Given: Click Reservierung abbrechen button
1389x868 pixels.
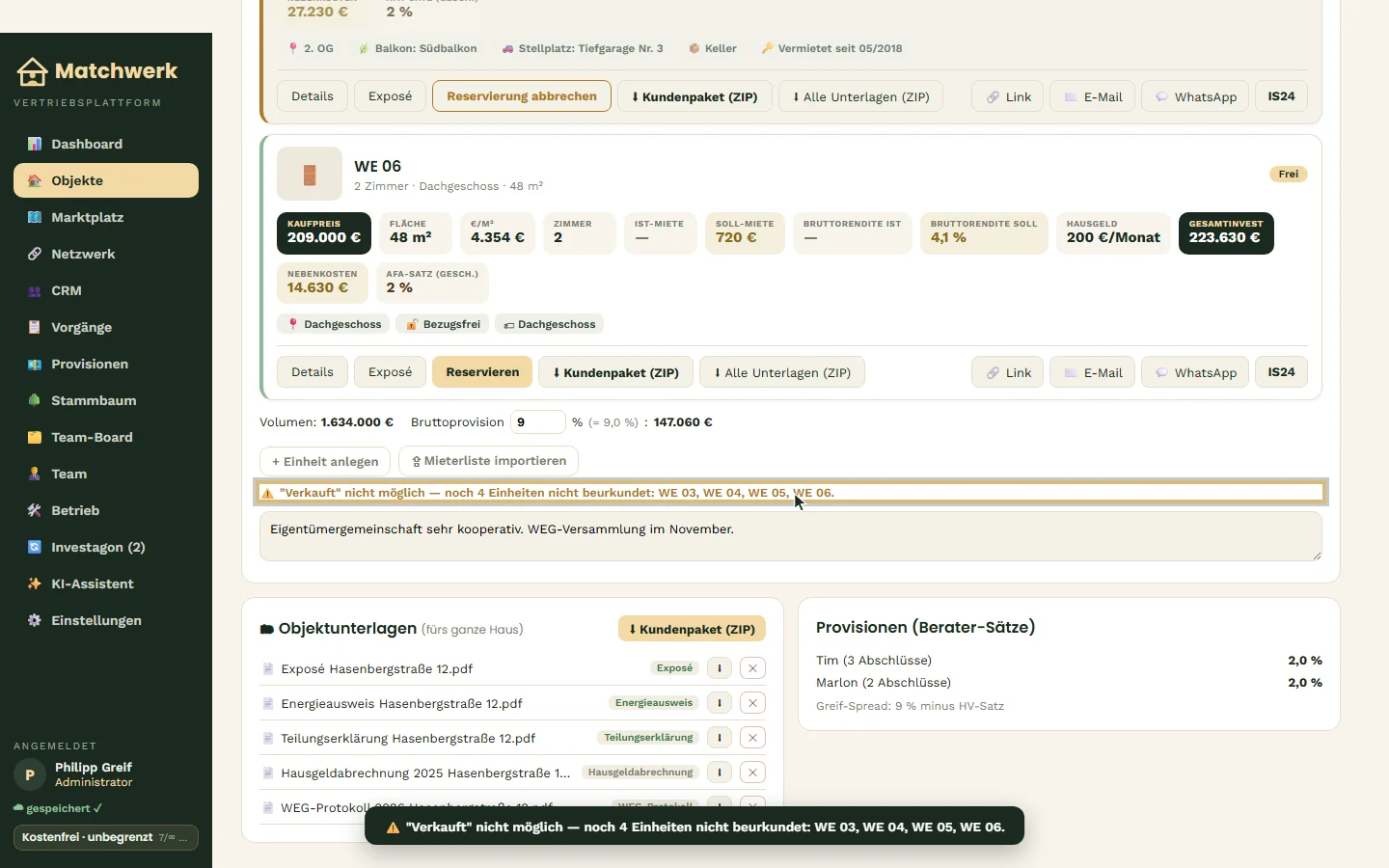Looking at the screenshot, I should [x=522, y=96].
